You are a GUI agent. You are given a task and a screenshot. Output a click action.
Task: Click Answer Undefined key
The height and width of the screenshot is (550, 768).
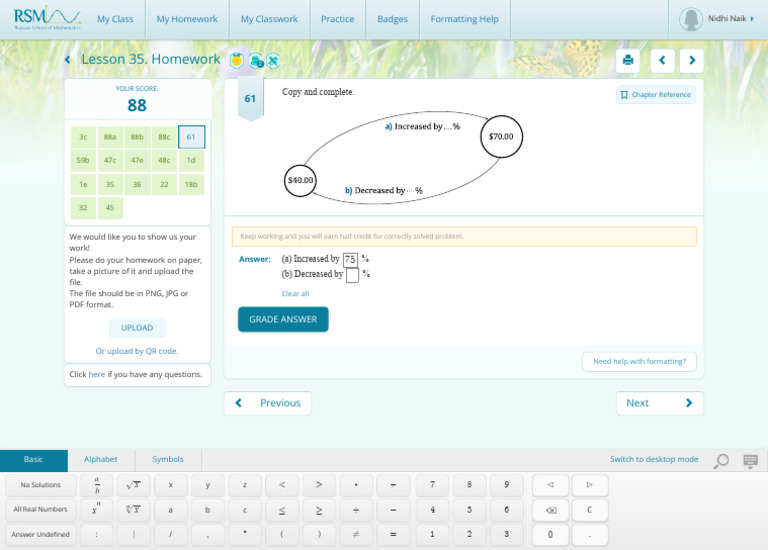pyautogui.click(x=41, y=534)
